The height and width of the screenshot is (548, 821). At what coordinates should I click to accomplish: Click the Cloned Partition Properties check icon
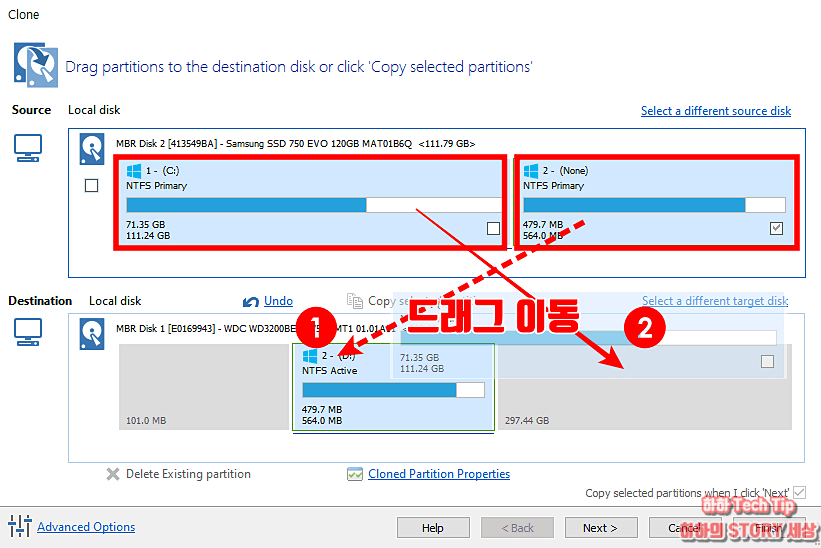coord(354,474)
